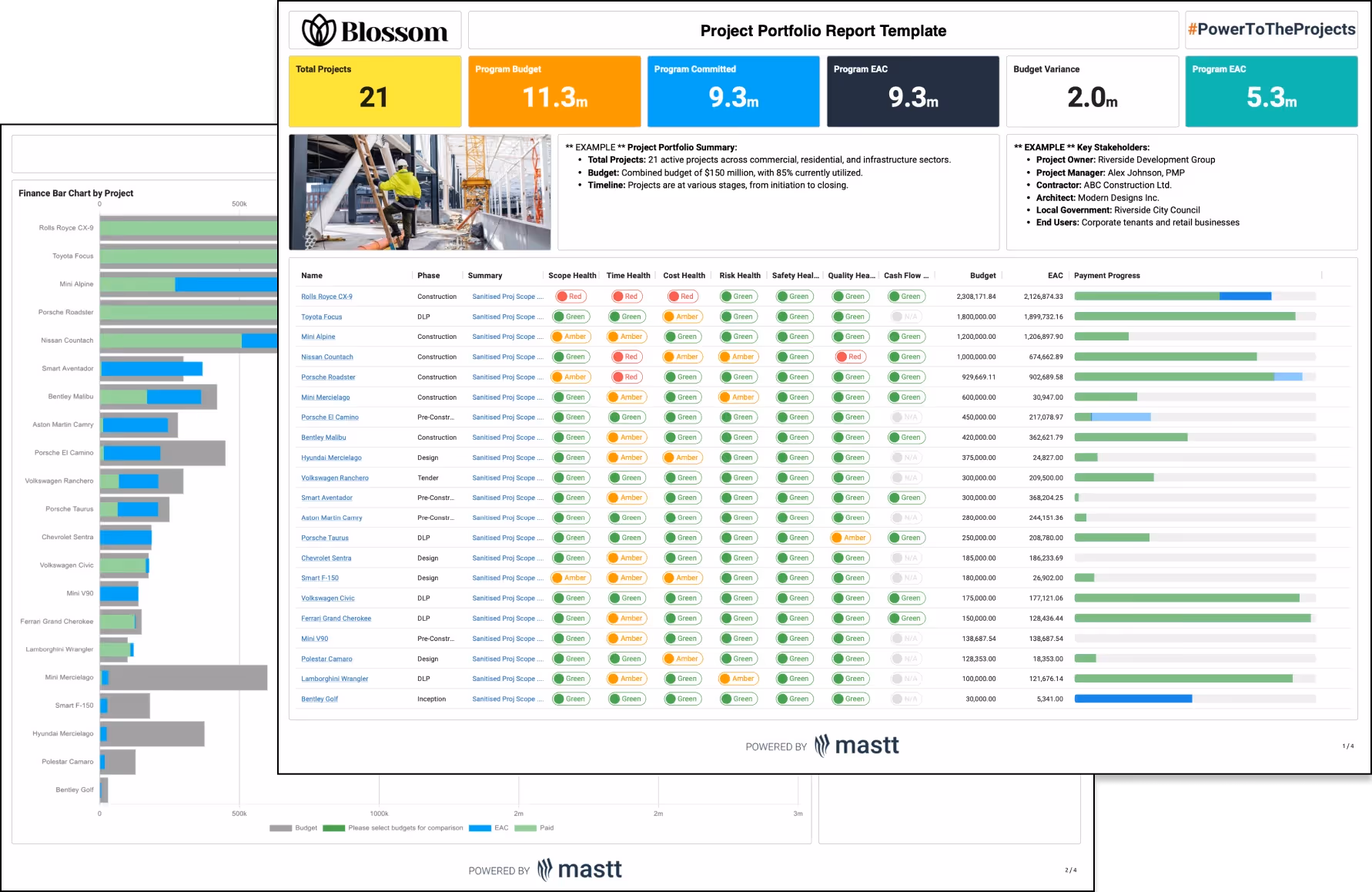Click the Amber scope health badge for Smart F-150
Viewport: 1372px width, 892px height.
tap(571, 578)
